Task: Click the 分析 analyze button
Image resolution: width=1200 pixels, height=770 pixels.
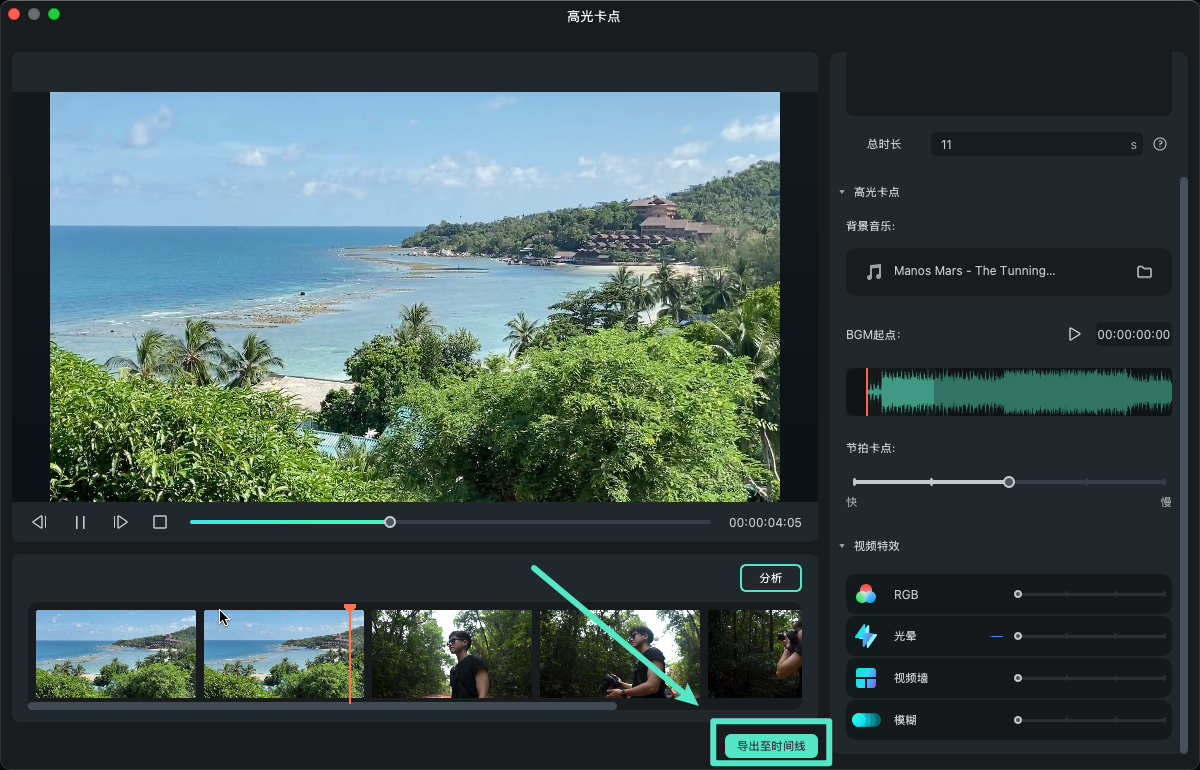Action: 770,578
